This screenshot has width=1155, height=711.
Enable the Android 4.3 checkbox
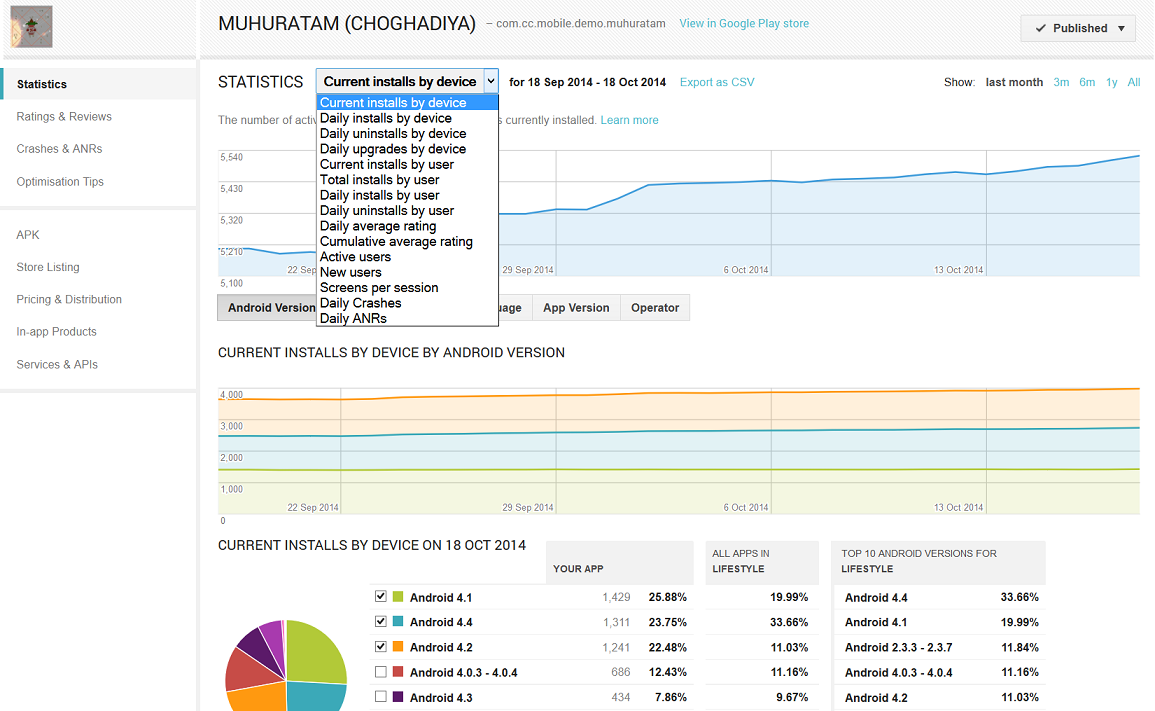[380, 696]
